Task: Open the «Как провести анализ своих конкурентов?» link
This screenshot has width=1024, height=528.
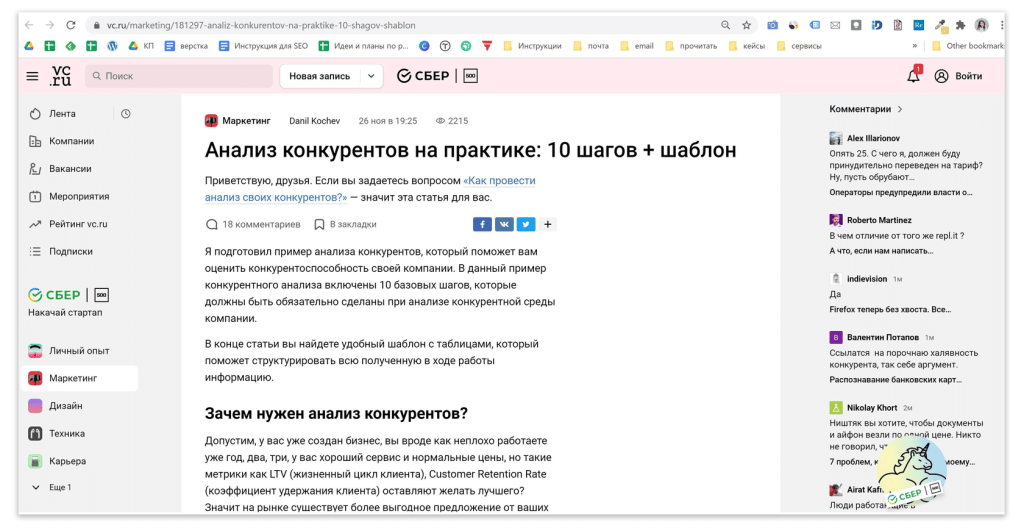Action: (x=370, y=189)
